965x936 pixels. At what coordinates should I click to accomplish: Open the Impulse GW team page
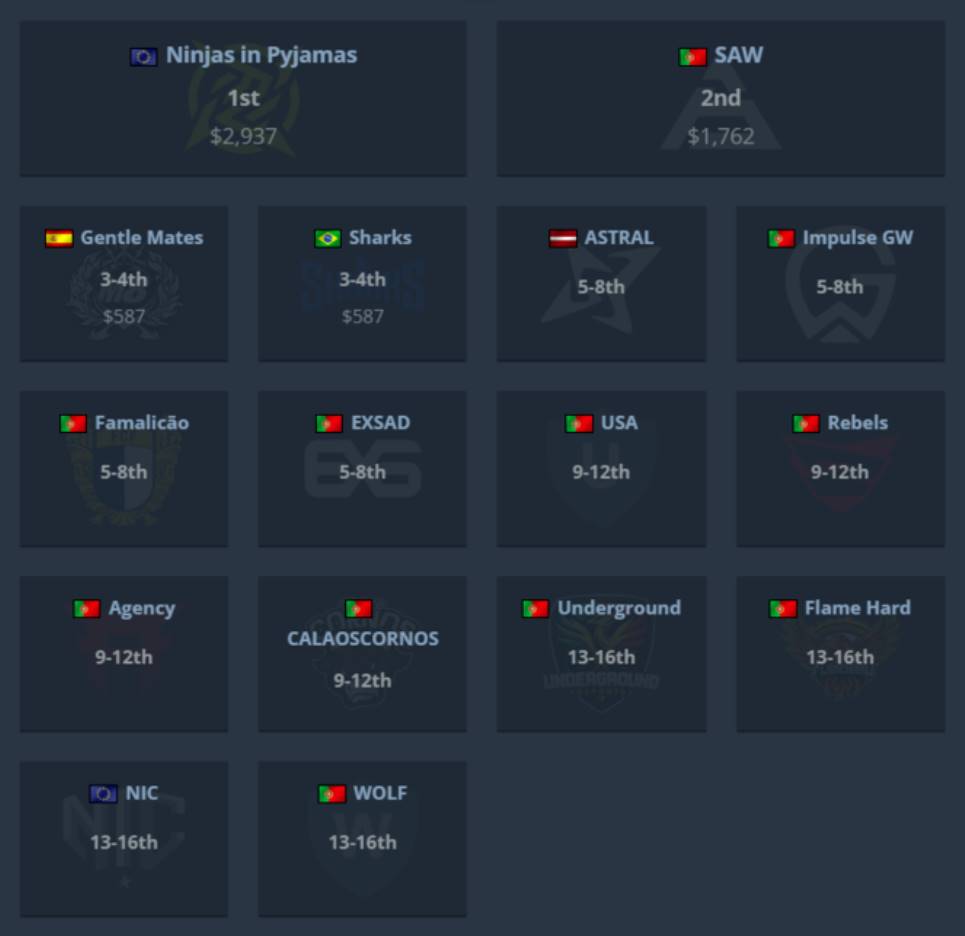click(858, 238)
